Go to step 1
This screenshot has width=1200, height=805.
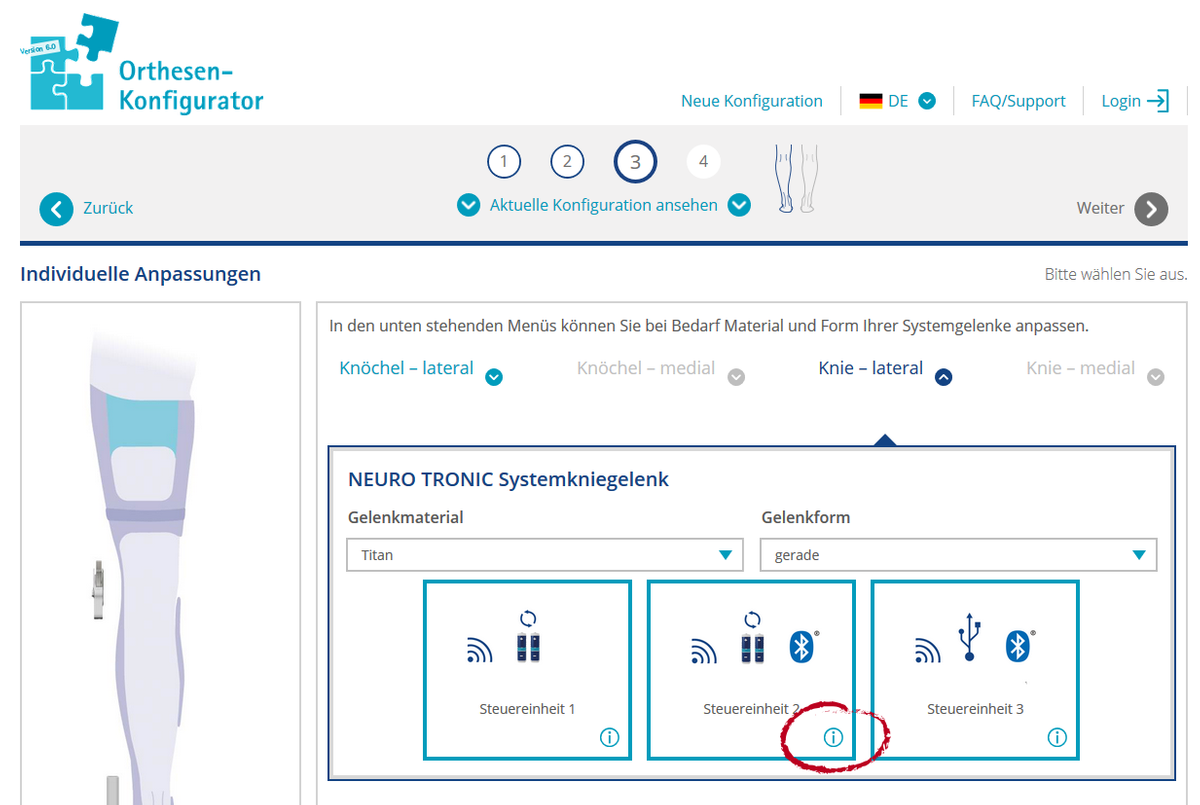pos(504,162)
